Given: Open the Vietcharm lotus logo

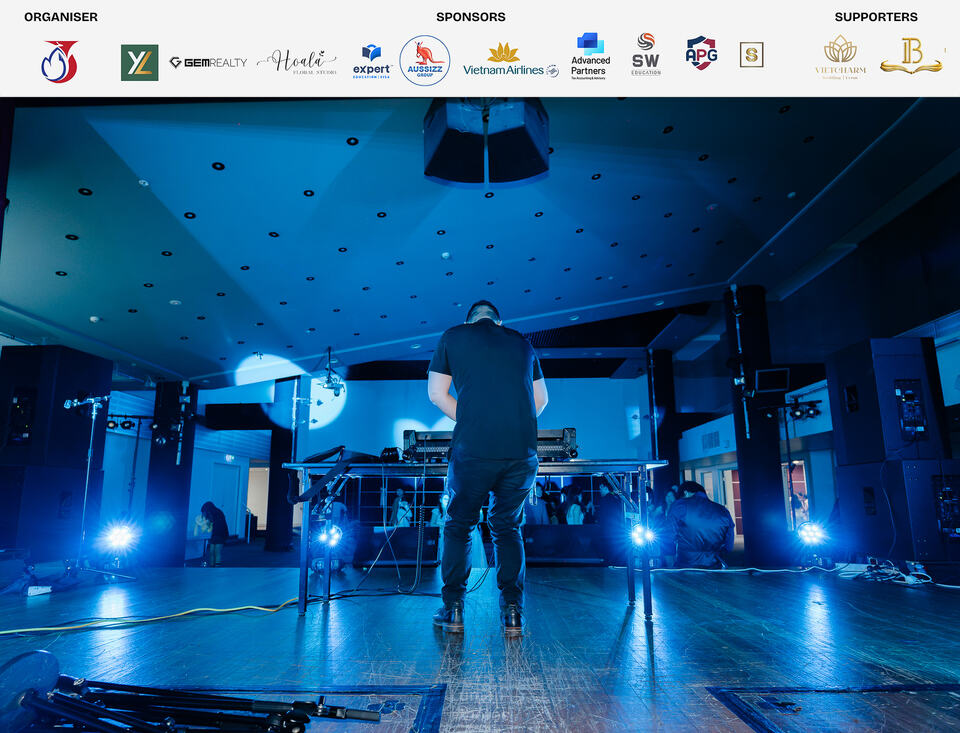Looking at the screenshot, I should coord(841,57).
